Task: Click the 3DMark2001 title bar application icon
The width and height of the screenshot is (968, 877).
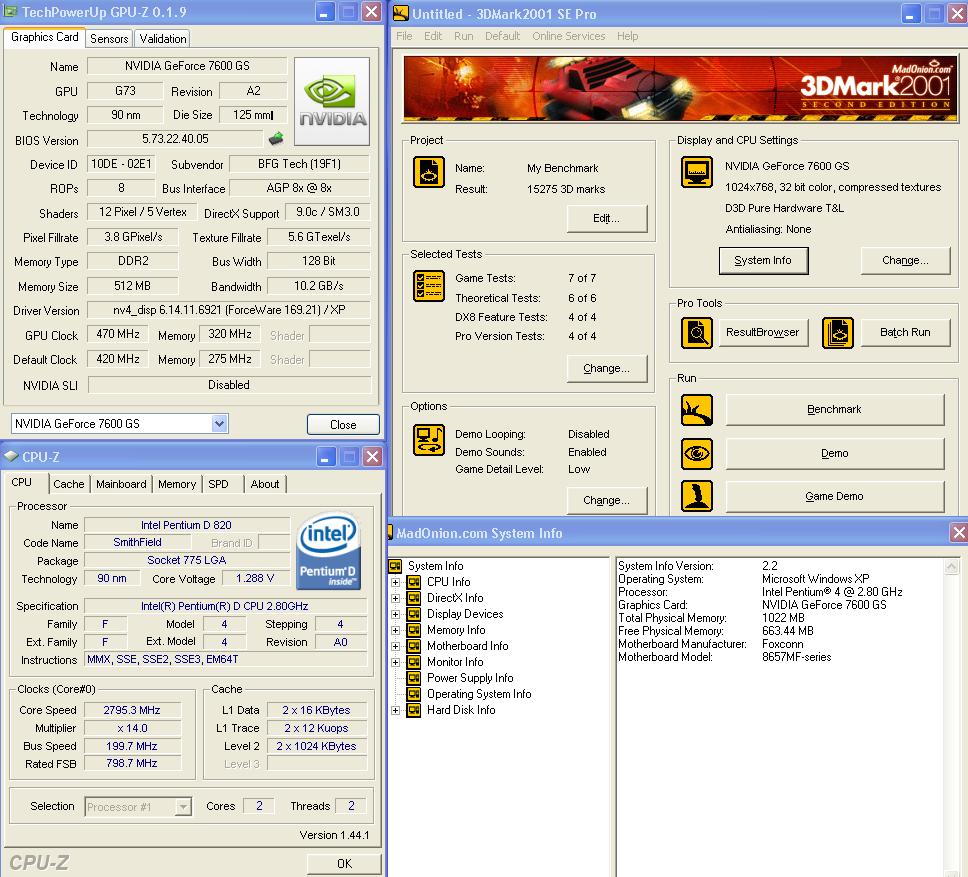Action: click(x=401, y=13)
